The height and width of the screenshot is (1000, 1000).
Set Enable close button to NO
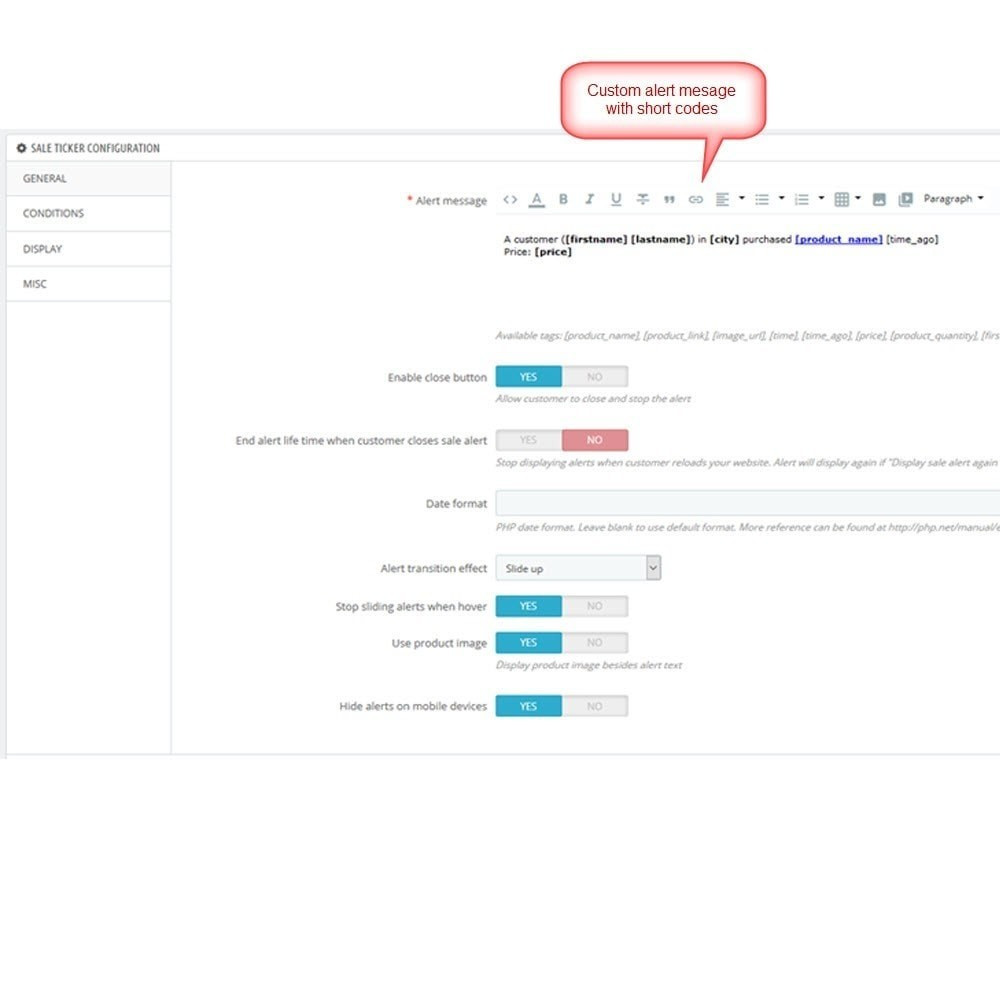[594, 377]
